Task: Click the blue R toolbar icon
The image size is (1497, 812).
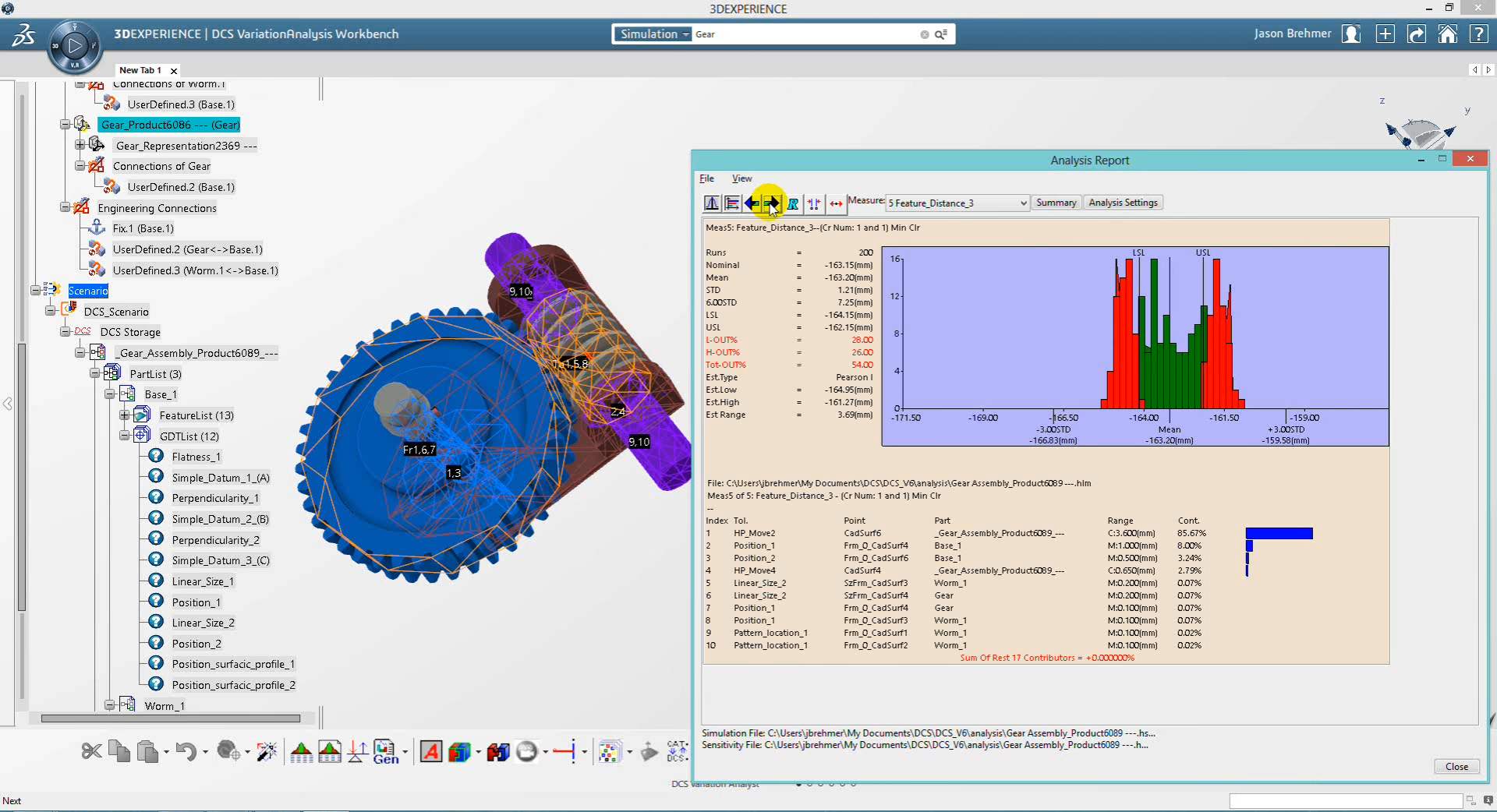Action: pyautogui.click(x=793, y=203)
